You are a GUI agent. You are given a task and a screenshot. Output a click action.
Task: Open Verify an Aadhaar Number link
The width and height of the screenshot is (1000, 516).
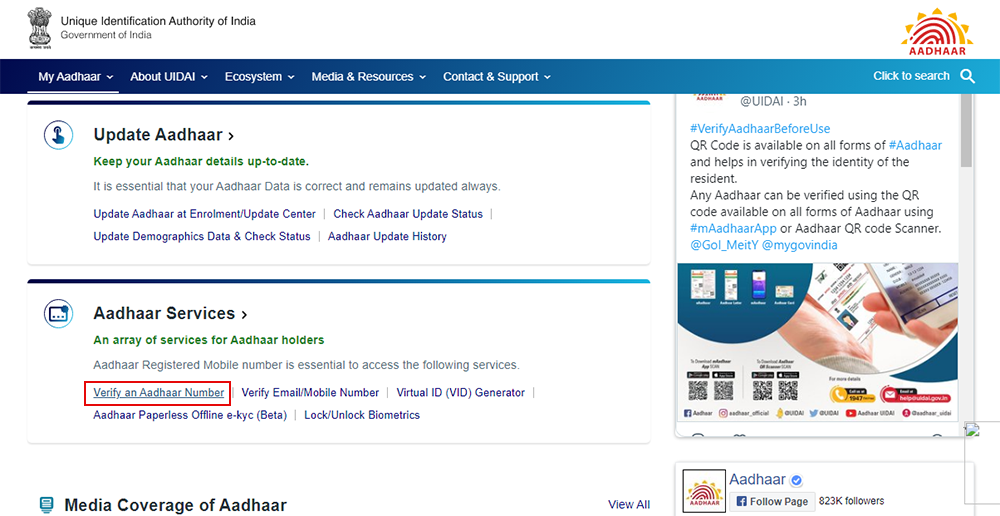tap(158, 393)
